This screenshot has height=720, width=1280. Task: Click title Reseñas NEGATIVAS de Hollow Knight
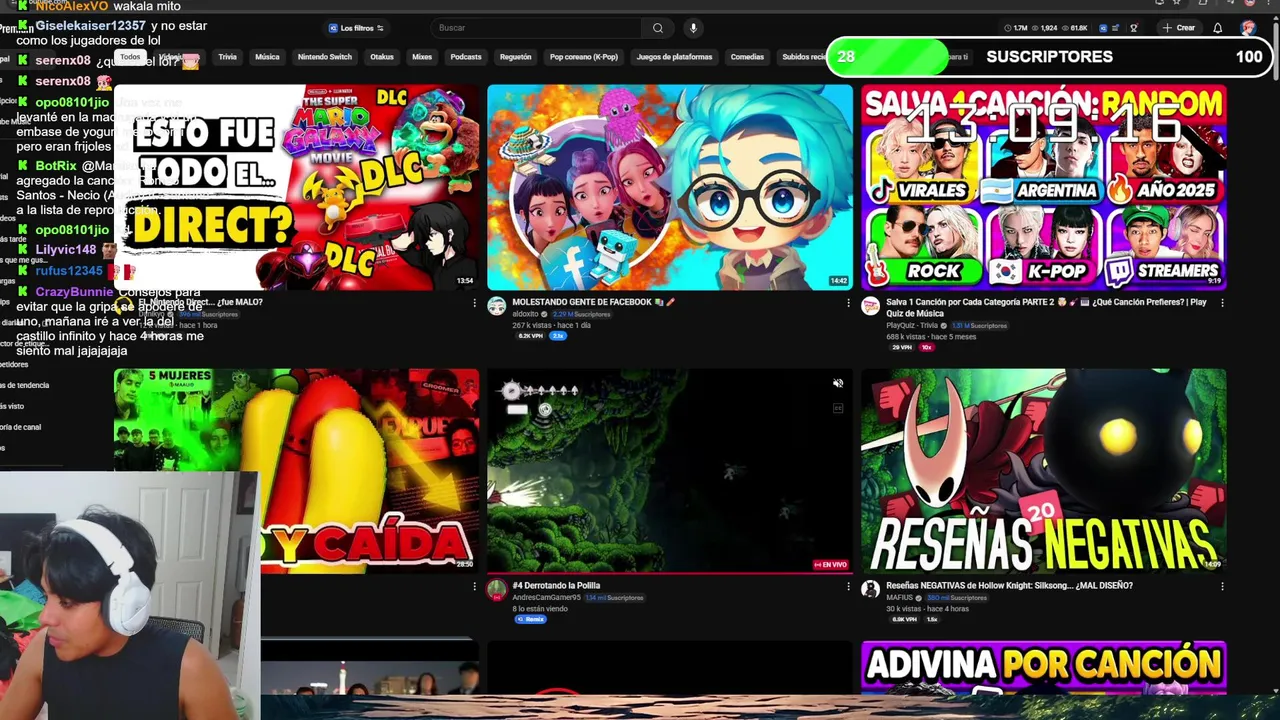(x=1009, y=586)
